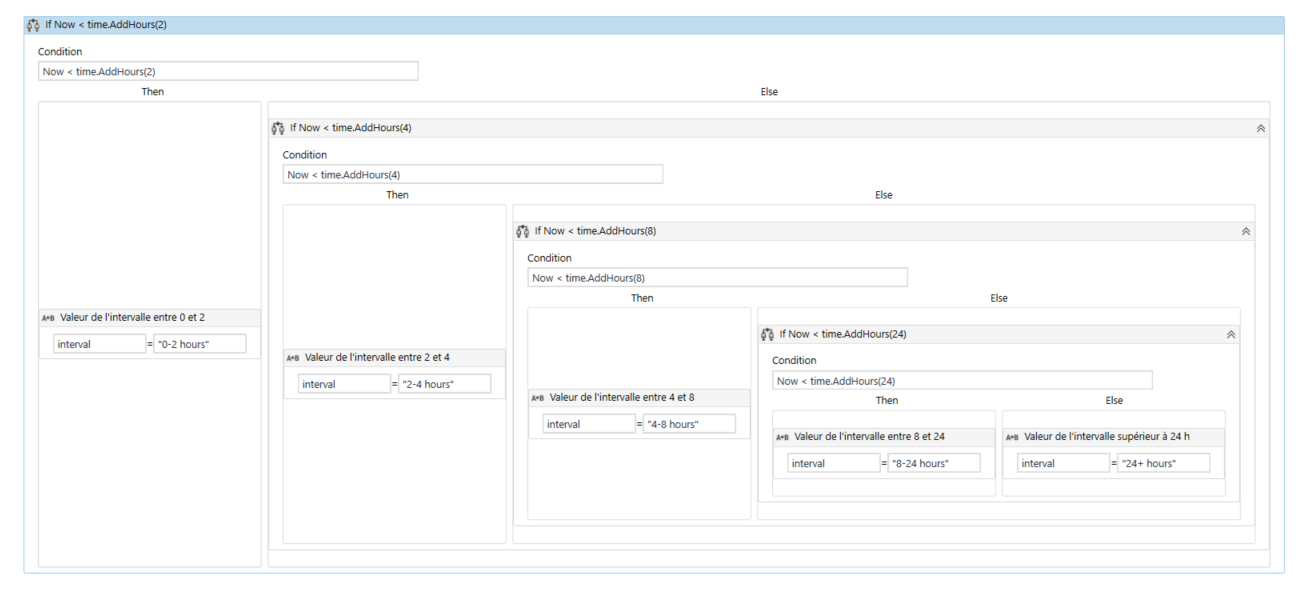This screenshot has height=589, width=1307.
Task: Click the "0-2 hours" value field
Action: point(200,344)
